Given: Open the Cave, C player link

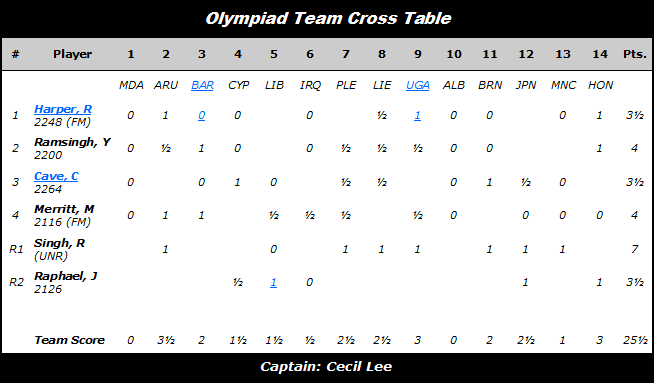Looking at the screenshot, I should click(56, 176).
